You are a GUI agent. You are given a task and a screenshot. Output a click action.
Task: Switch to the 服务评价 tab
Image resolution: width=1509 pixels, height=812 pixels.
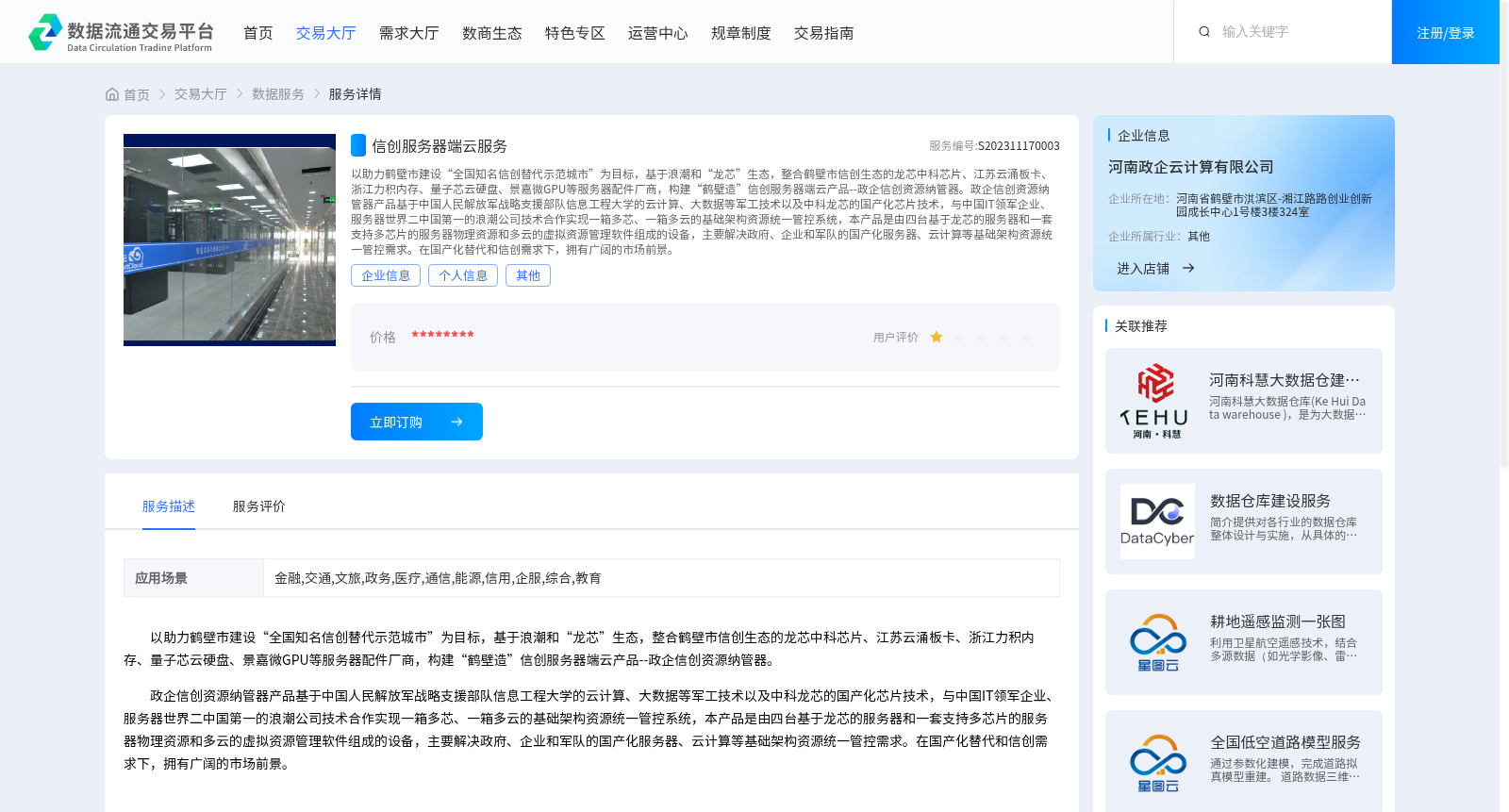pos(259,506)
